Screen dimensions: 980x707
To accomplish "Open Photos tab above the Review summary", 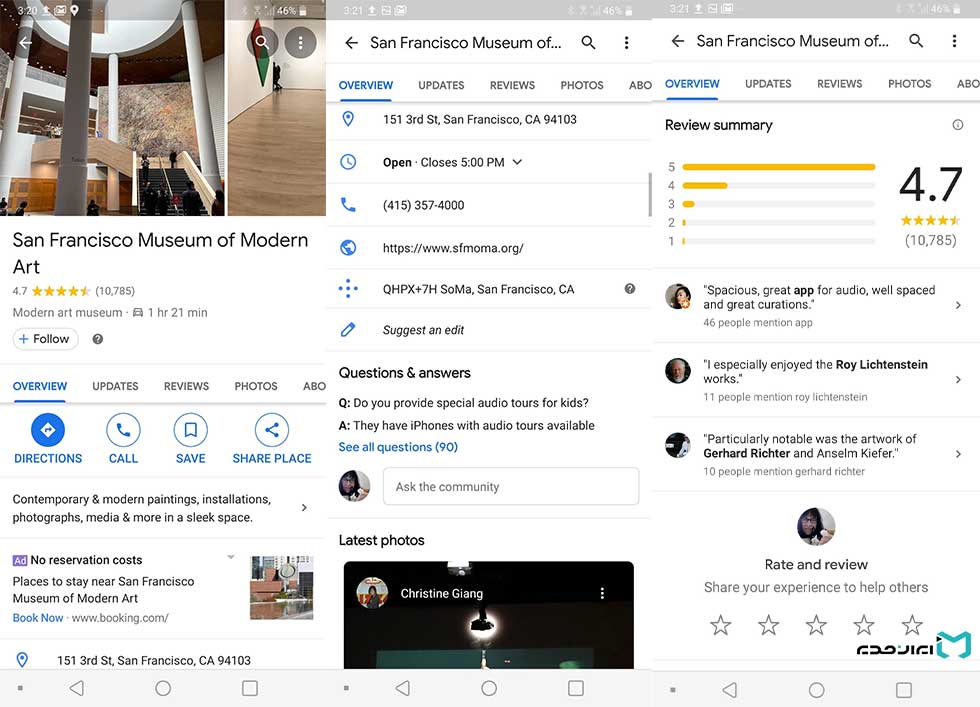I will point(909,84).
